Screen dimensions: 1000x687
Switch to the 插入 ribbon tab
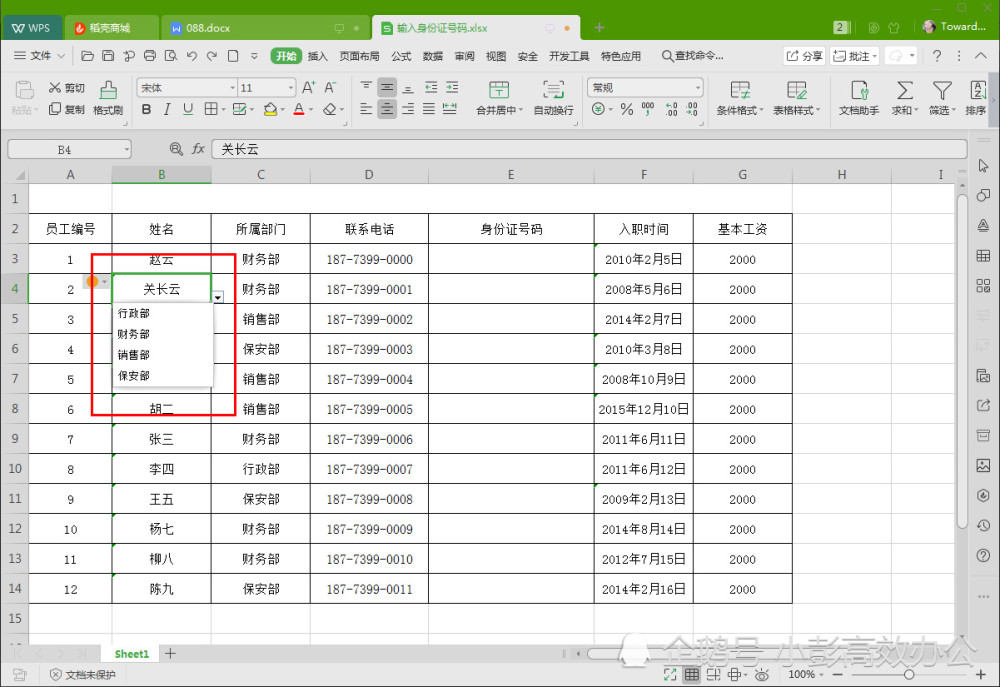318,56
